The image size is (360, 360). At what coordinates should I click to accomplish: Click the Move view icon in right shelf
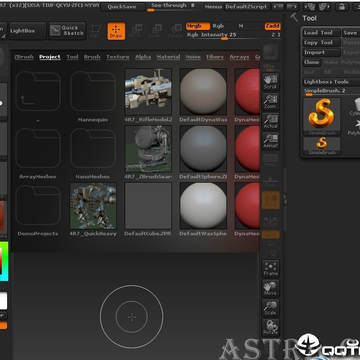pos(270,288)
